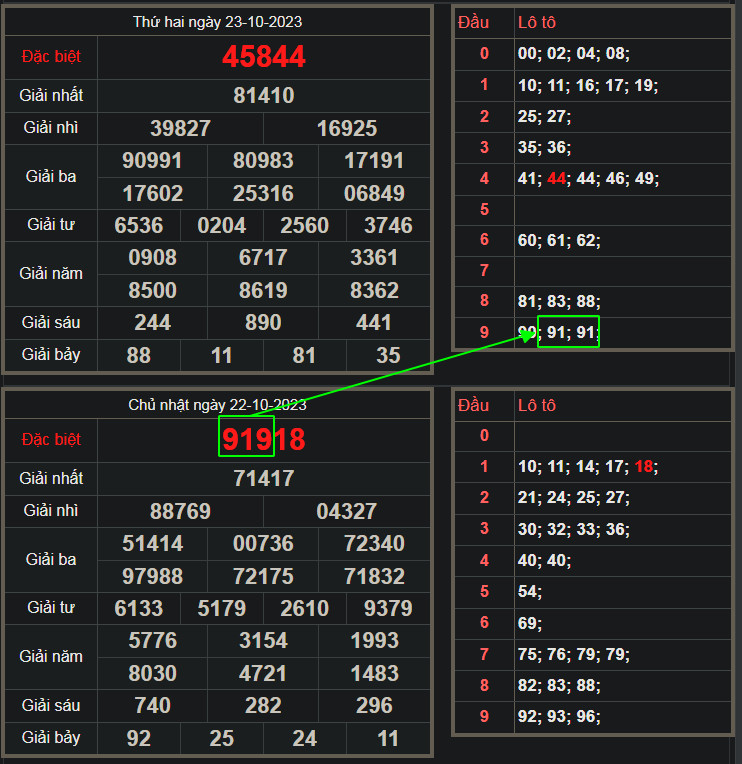
Task: Select third prize number 90991
Action: 152,161
